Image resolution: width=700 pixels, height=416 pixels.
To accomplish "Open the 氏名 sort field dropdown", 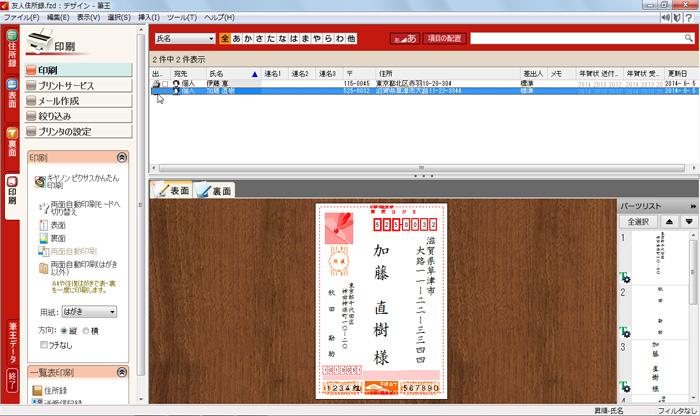I will [185, 38].
